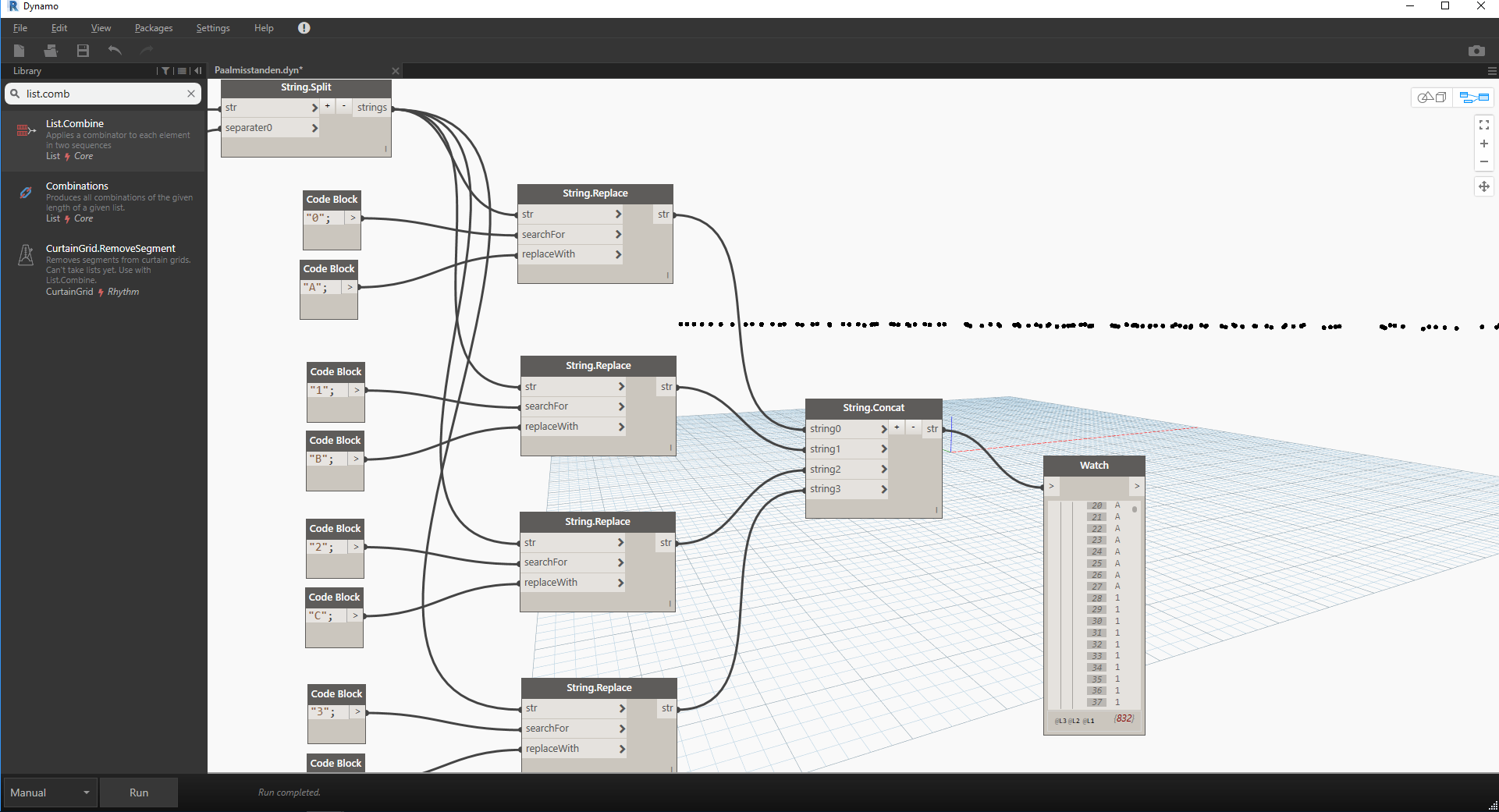Click the Zoom In plus icon
The width and height of the screenshot is (1499, 812).
point(1484,144)
